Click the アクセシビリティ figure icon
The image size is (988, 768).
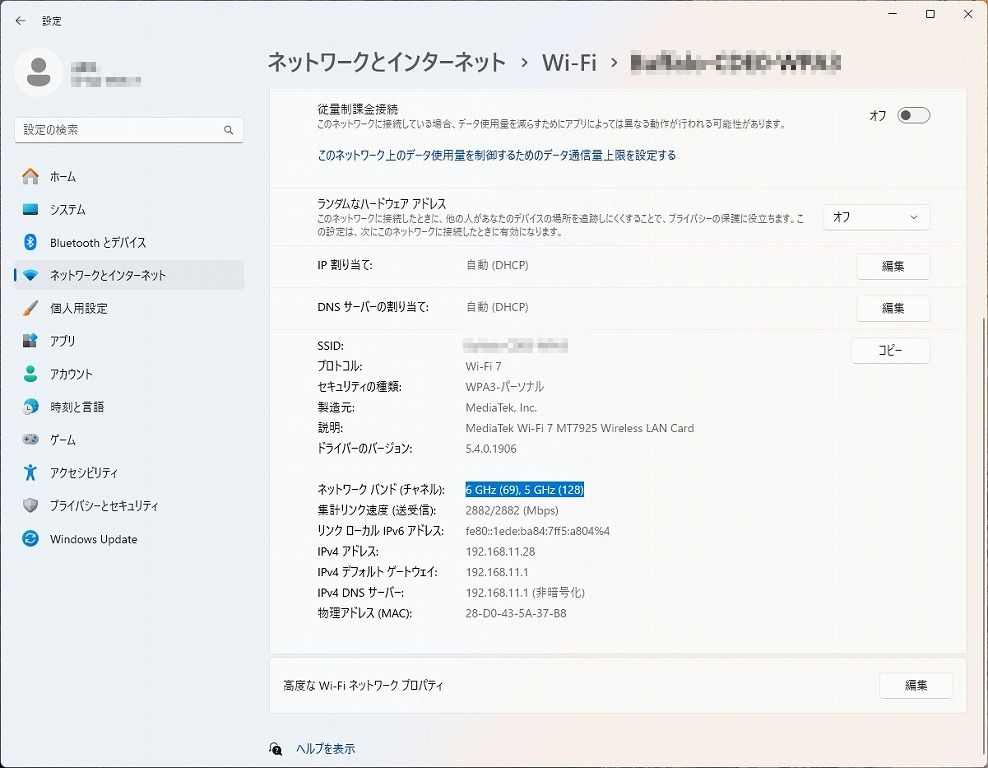[x=30, y=473]
